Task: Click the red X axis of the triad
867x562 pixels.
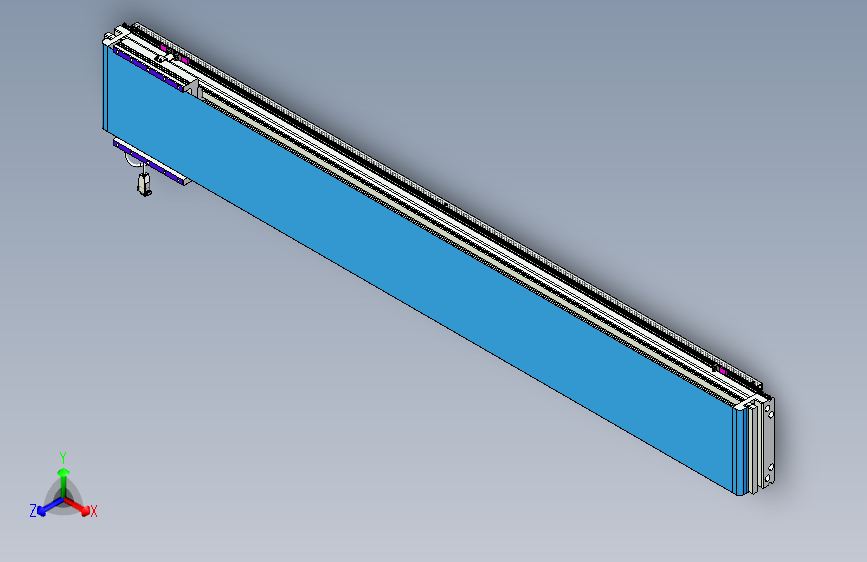Action: click(77, 506)
